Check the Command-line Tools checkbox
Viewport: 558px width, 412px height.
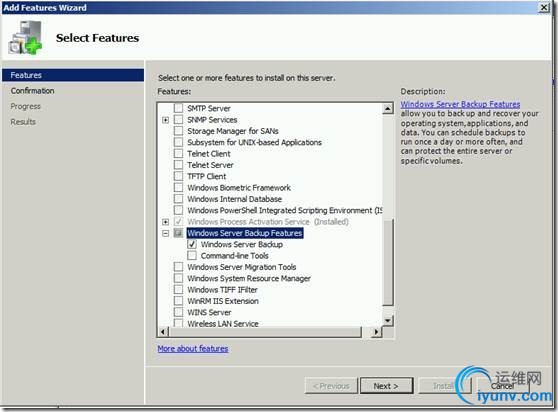192,255
